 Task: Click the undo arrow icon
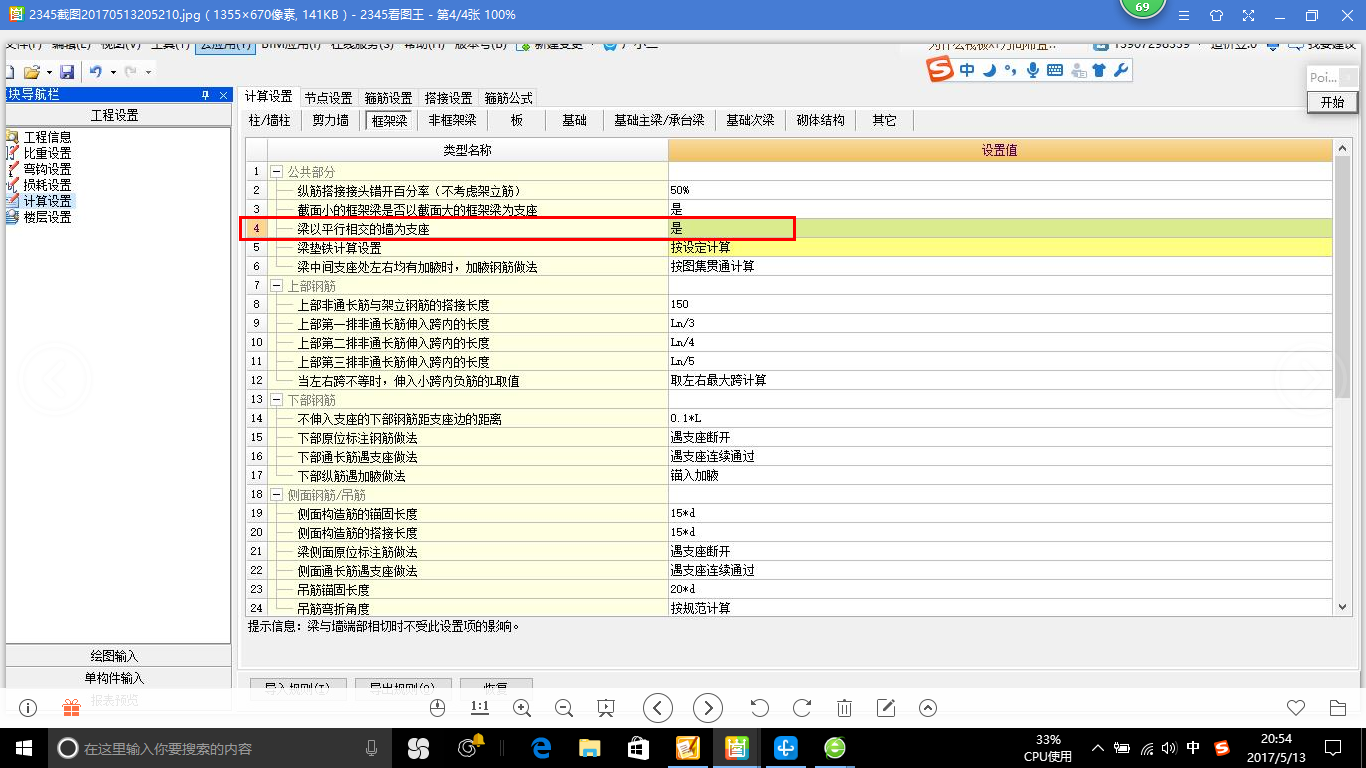click(96, 72)
